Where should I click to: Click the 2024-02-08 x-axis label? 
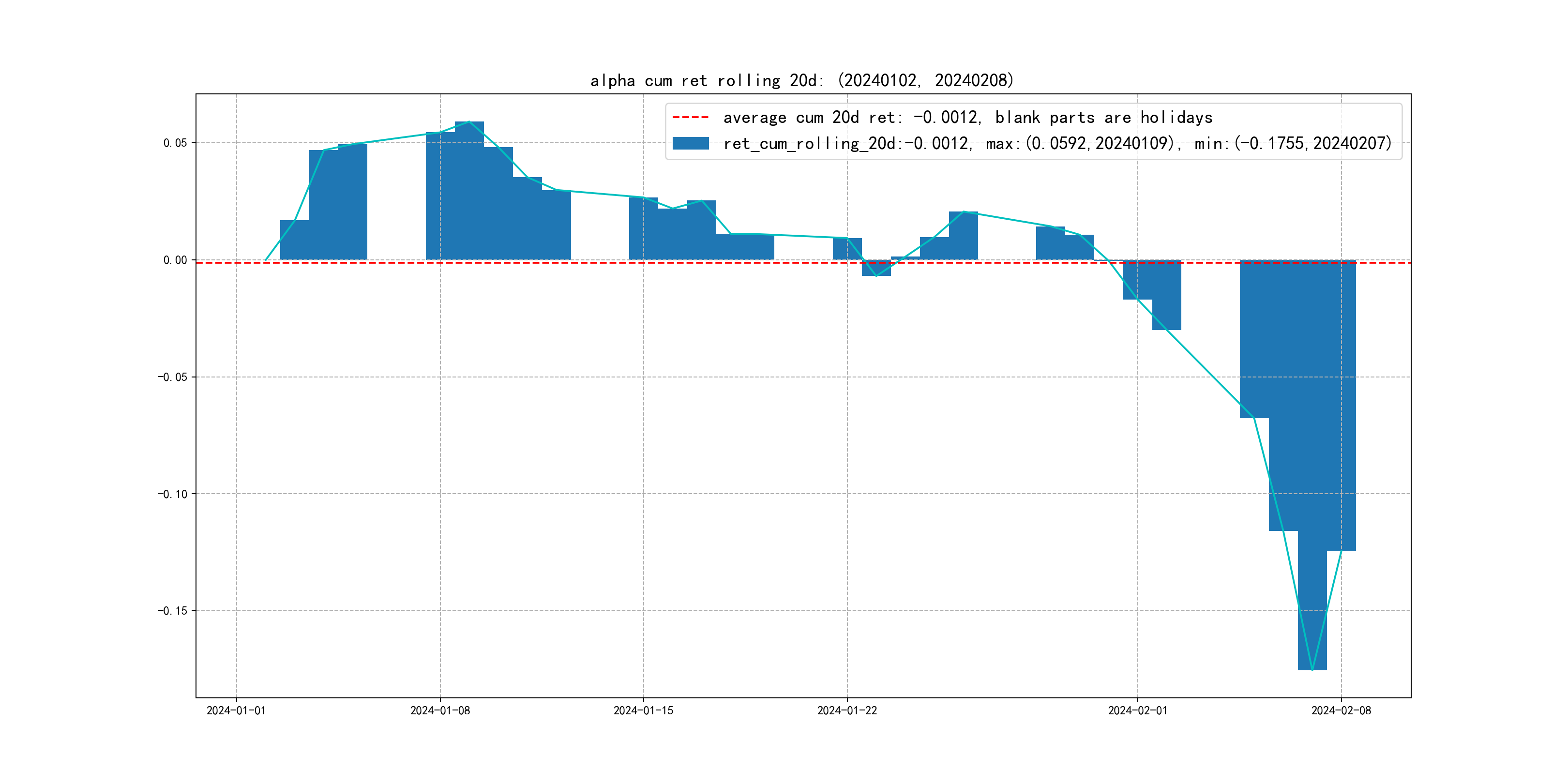click(1341, 710)
